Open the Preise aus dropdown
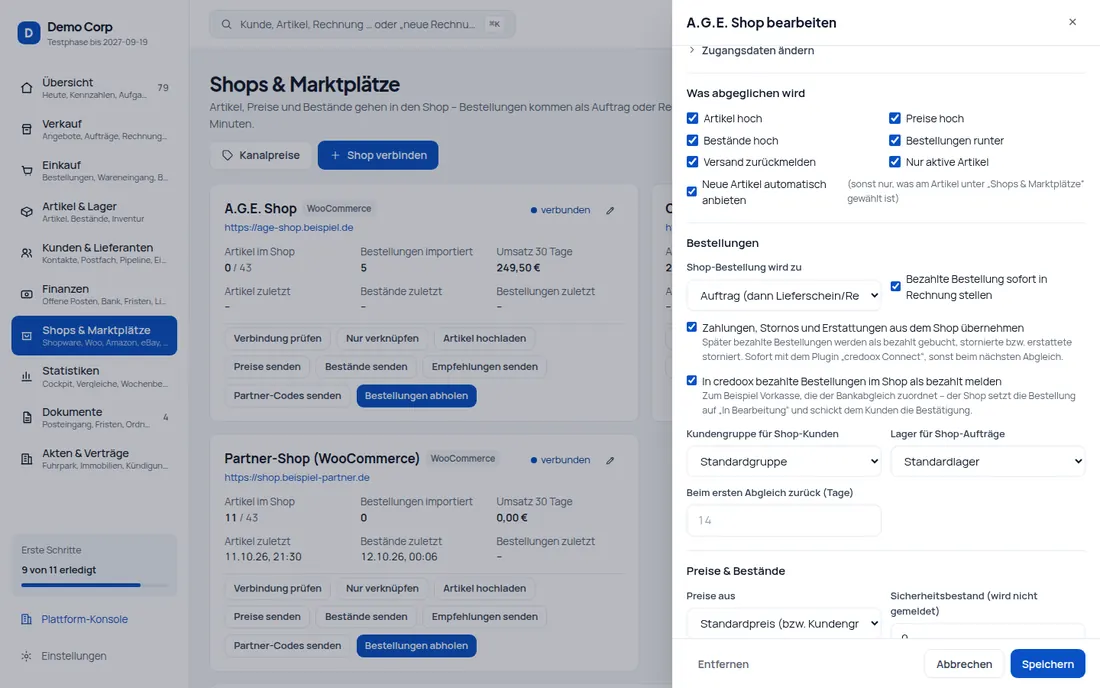Viewport: 1100px width, 688px height. point(784,623)
